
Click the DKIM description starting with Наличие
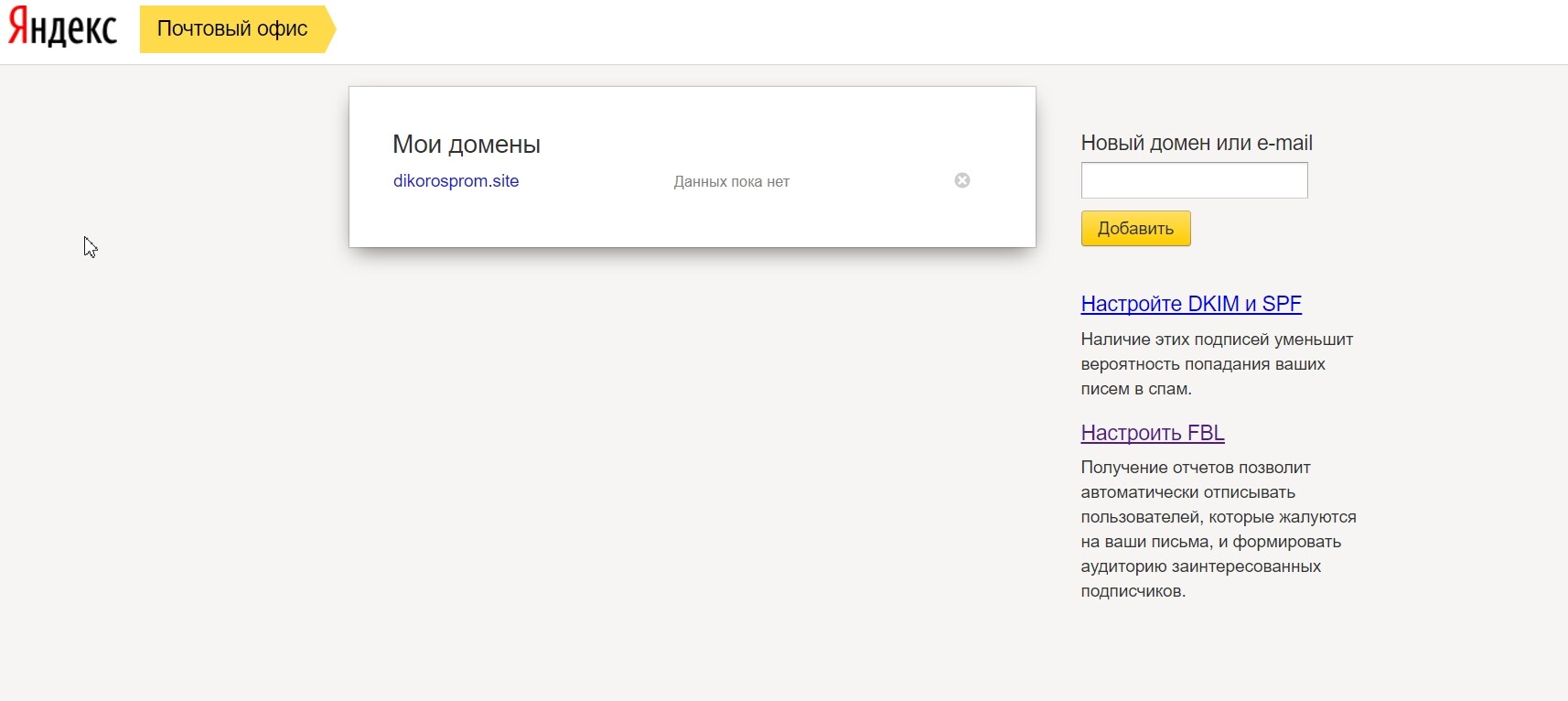(1216, 363)
